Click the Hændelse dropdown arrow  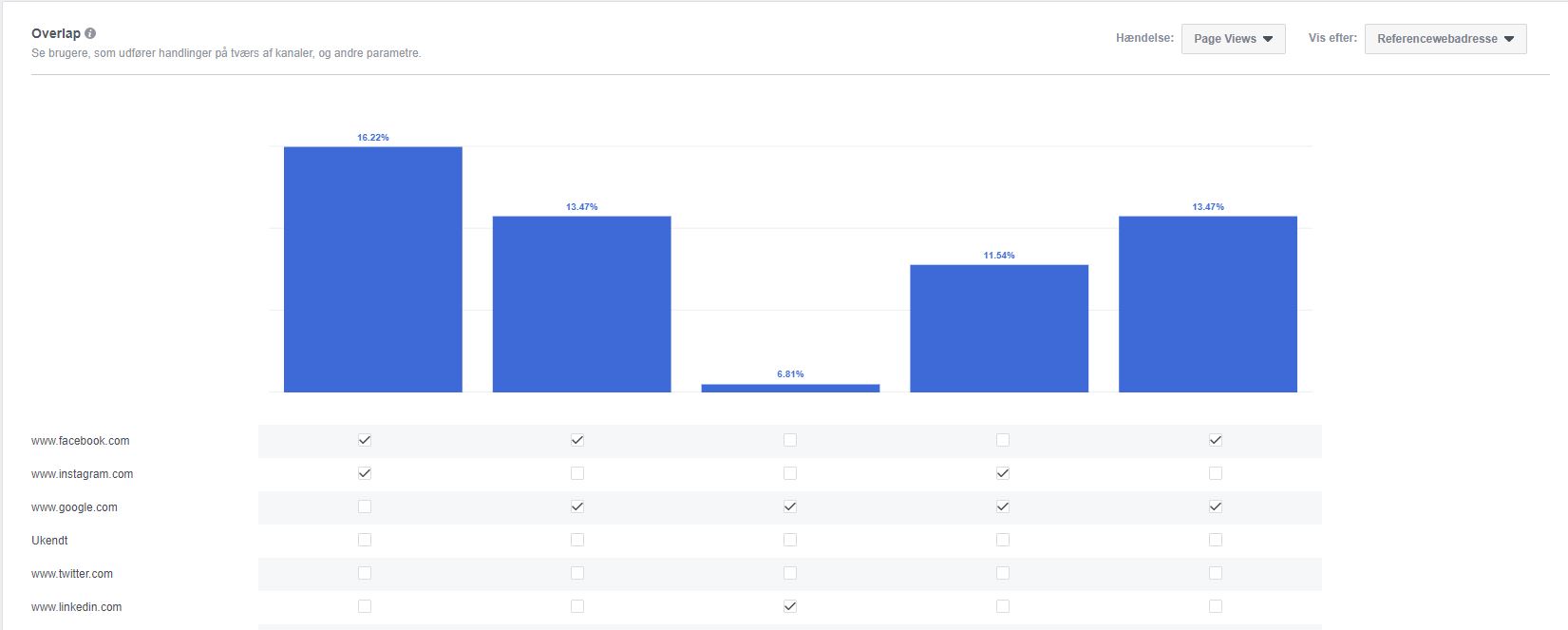(x=1270, y=39)
